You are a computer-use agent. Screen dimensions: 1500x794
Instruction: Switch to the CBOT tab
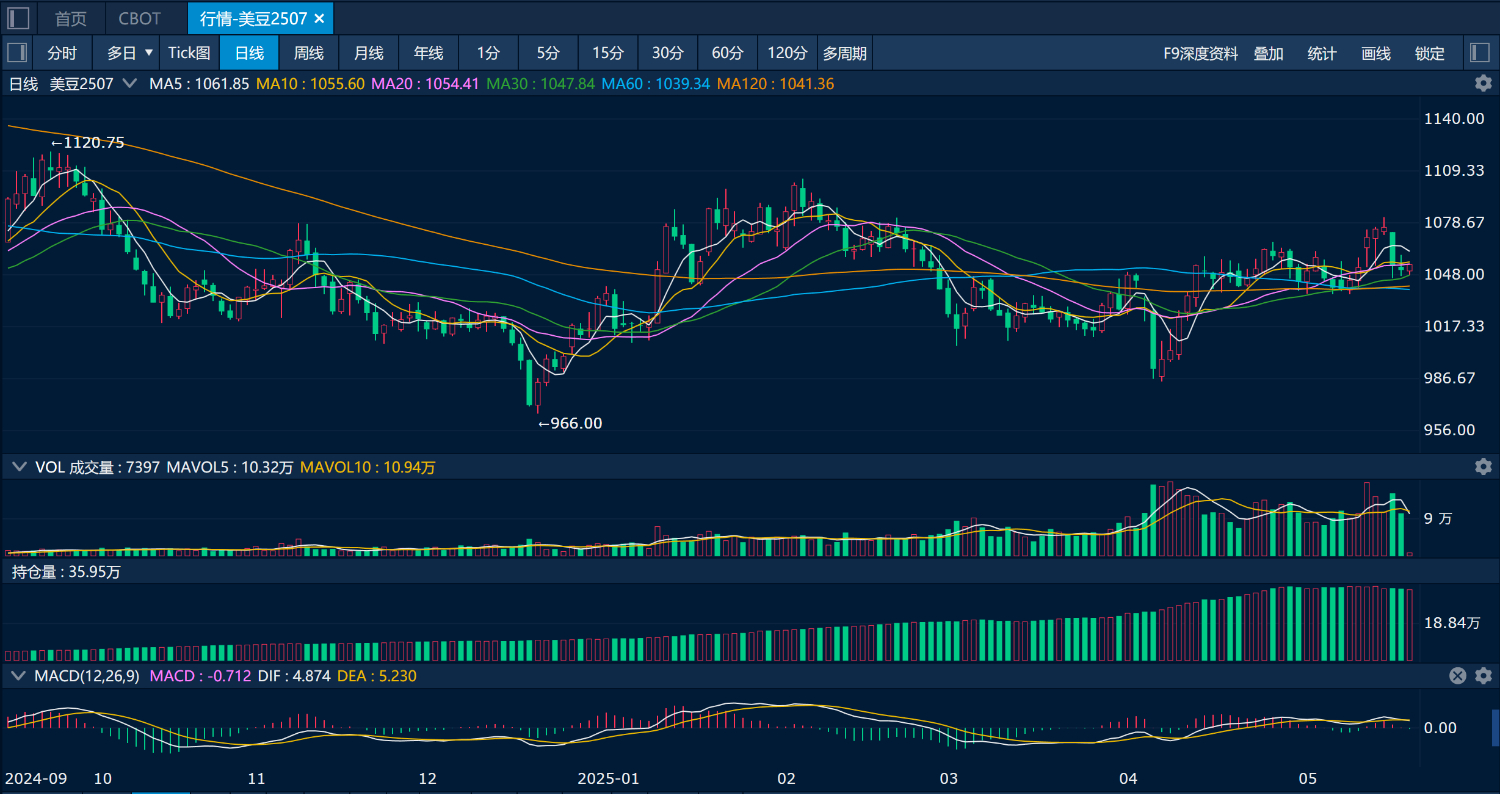pos(140,19)
